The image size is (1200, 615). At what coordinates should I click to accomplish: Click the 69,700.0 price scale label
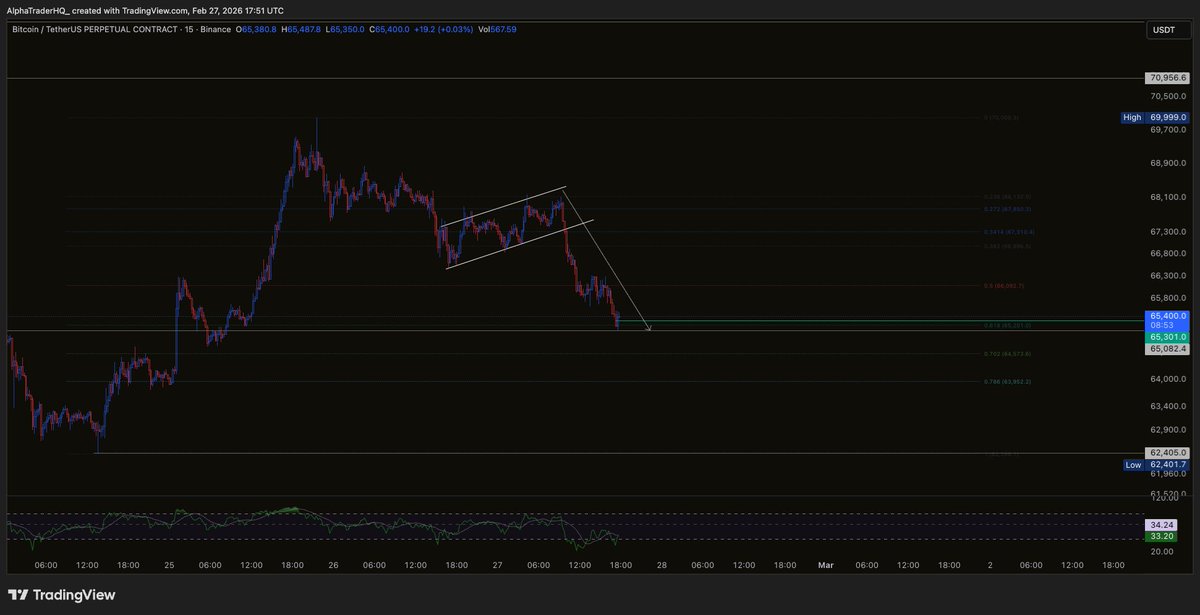click(x=1168, y=130)
